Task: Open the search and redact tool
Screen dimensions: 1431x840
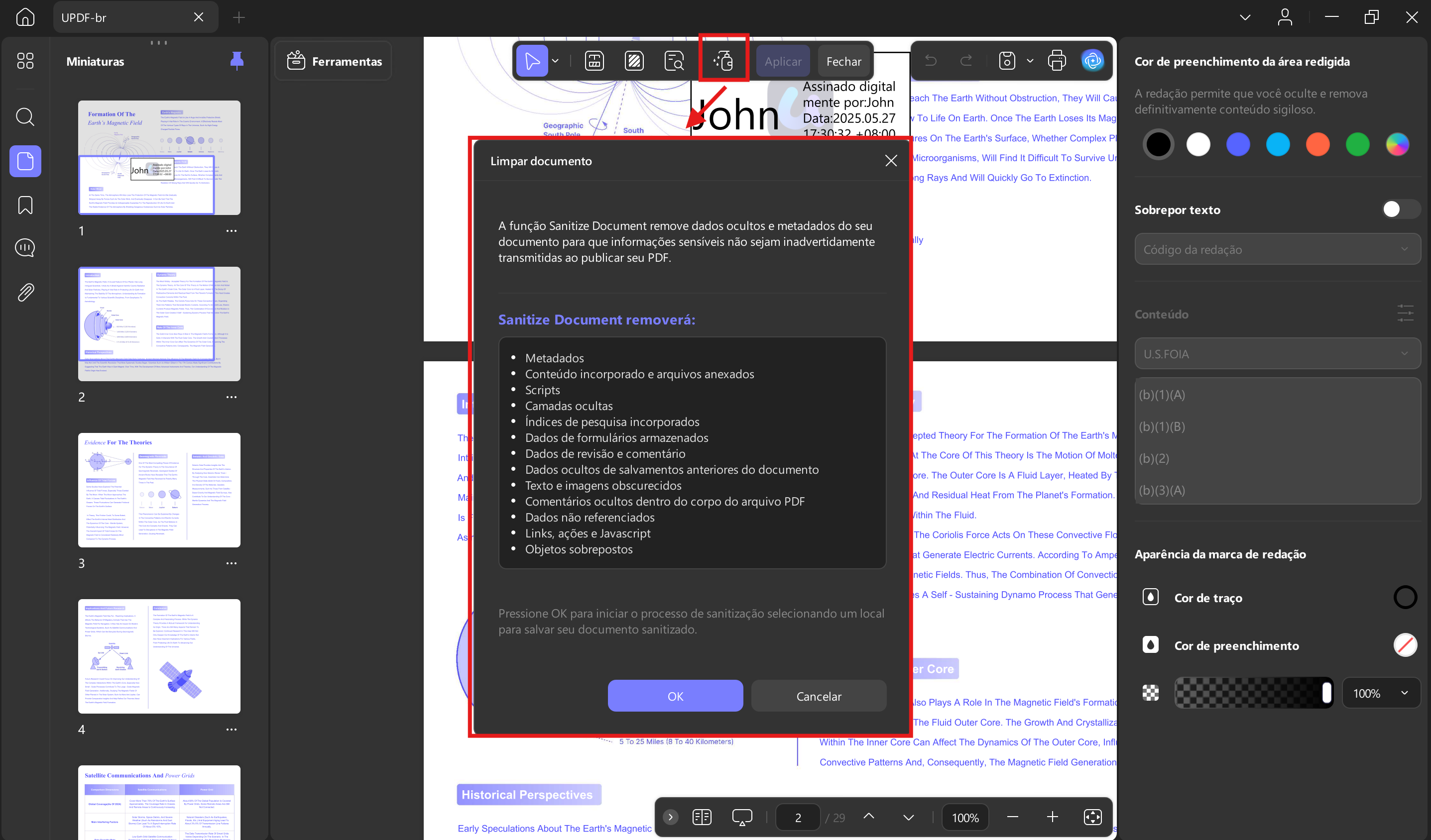Action: pyautogui.click(x=674, y=61)
